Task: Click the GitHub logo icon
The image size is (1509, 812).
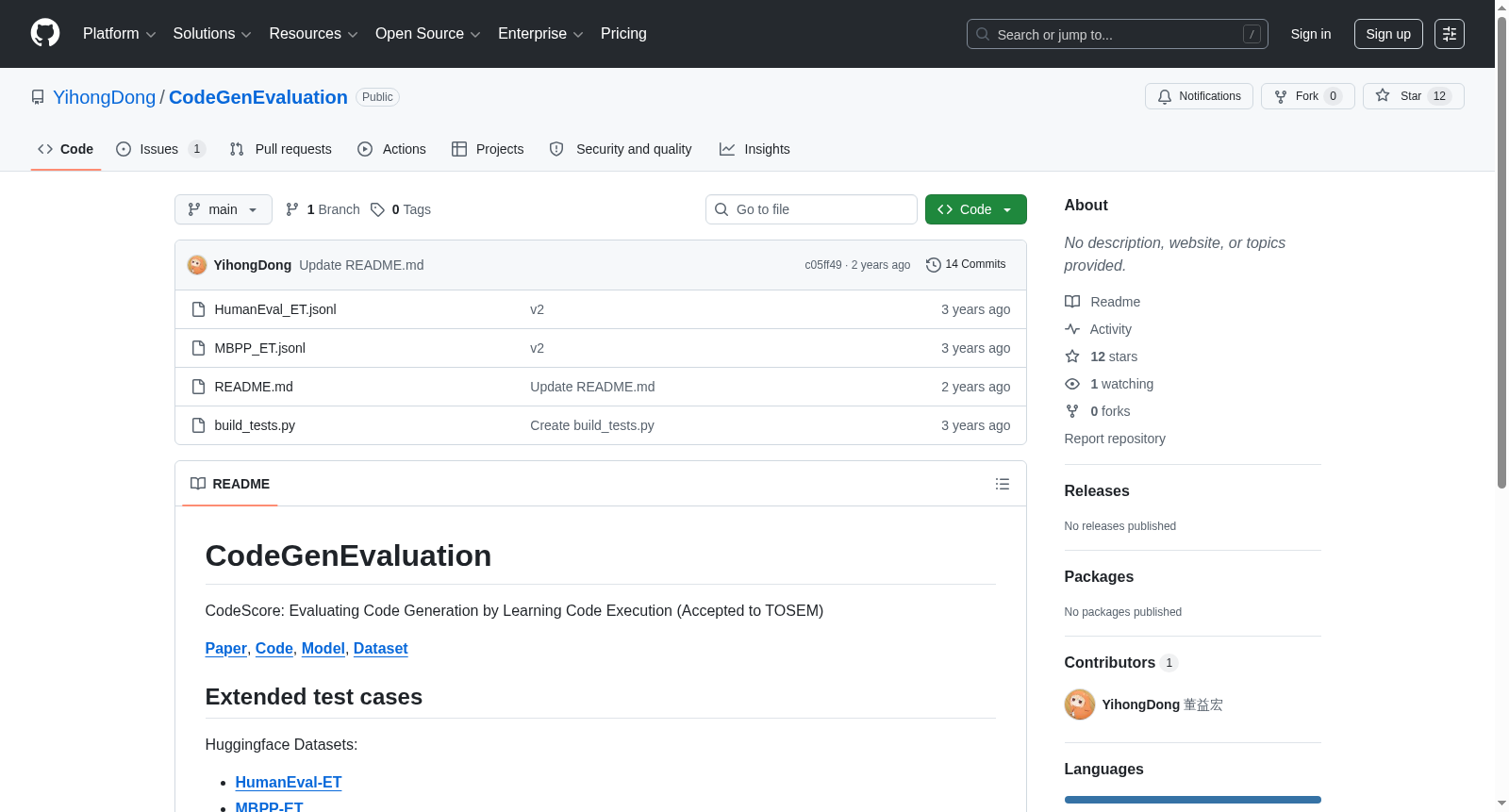Action: click(x=45, y=33)
